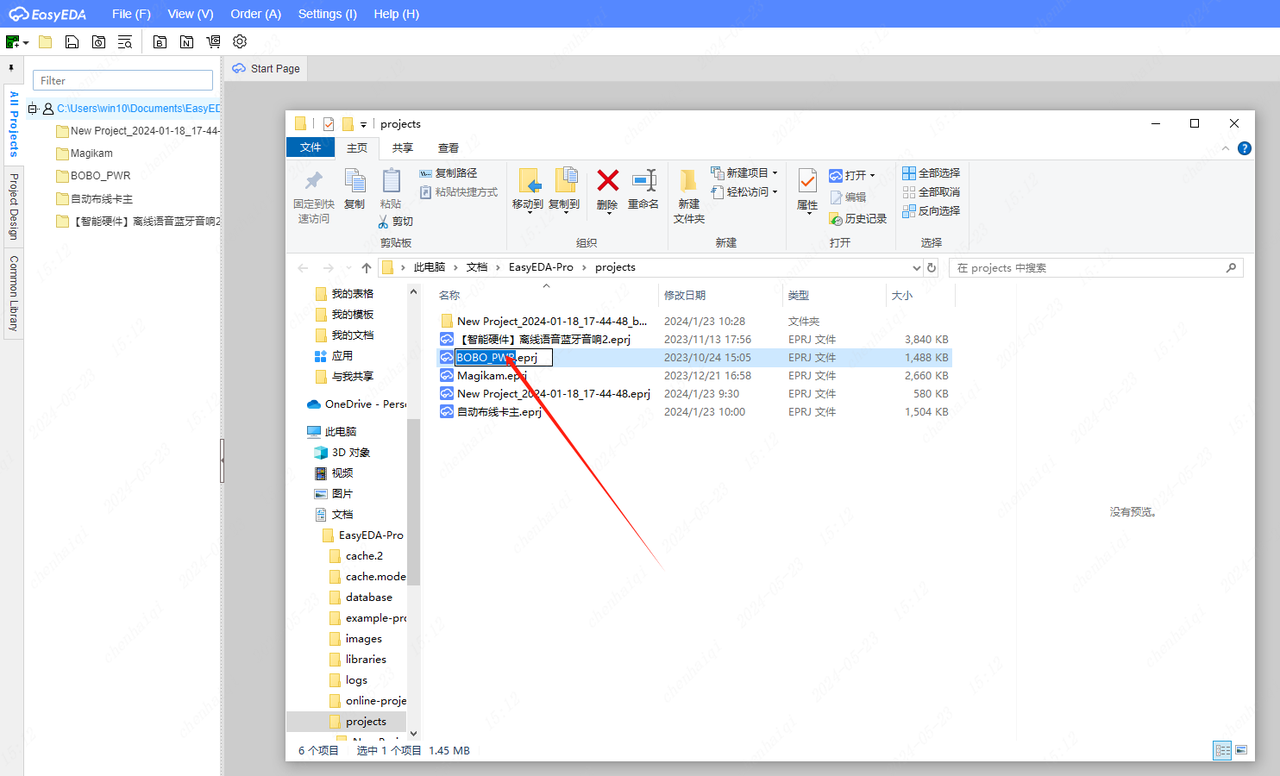Open the Order (A) menu
The height and width of the screenshot is (776, 1280).
(256, 14)
